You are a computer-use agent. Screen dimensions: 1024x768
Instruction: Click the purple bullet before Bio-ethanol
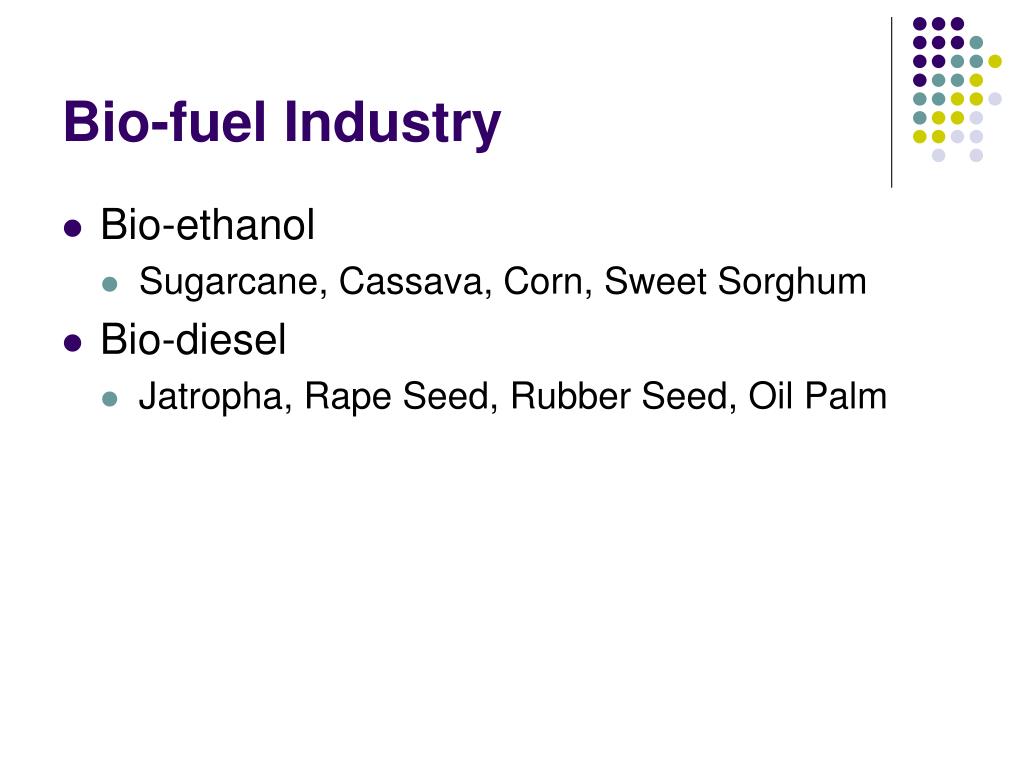click(73, 228)
